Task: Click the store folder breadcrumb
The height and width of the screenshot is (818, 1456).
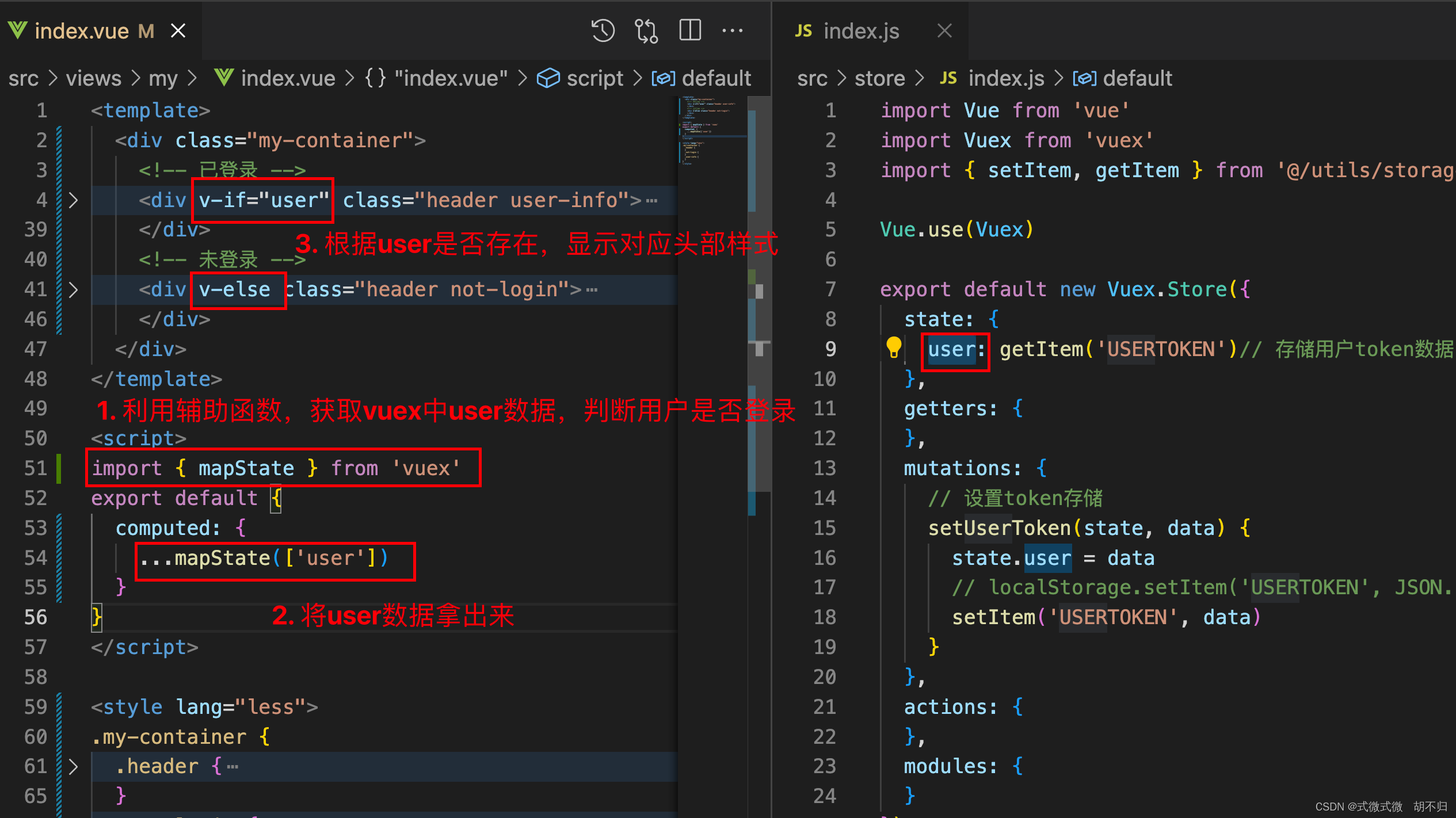Action: click(879, 78)
